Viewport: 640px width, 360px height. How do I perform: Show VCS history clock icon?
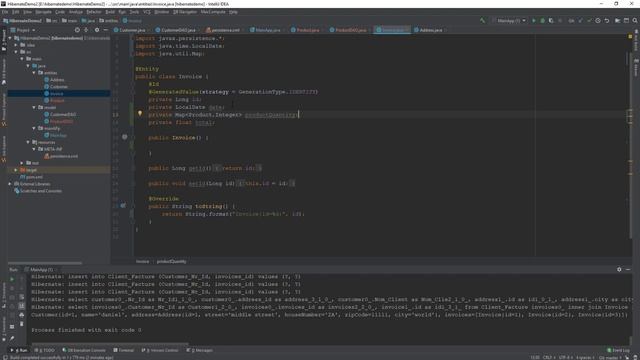tap(598, 20)
